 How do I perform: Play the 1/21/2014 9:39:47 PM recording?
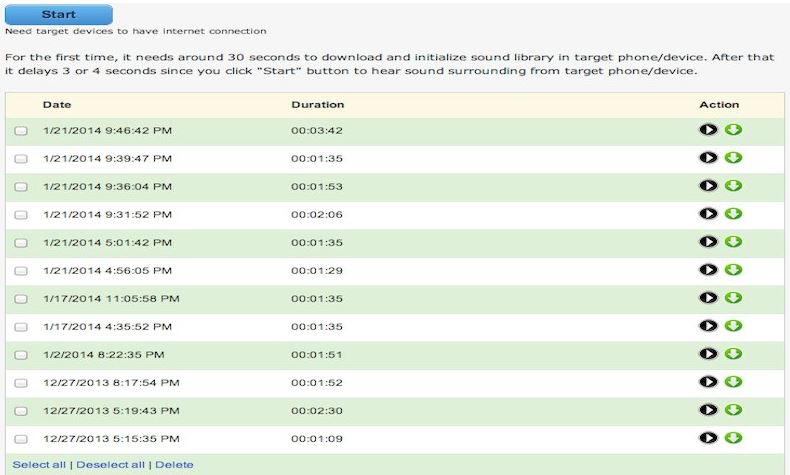point(708,158)
